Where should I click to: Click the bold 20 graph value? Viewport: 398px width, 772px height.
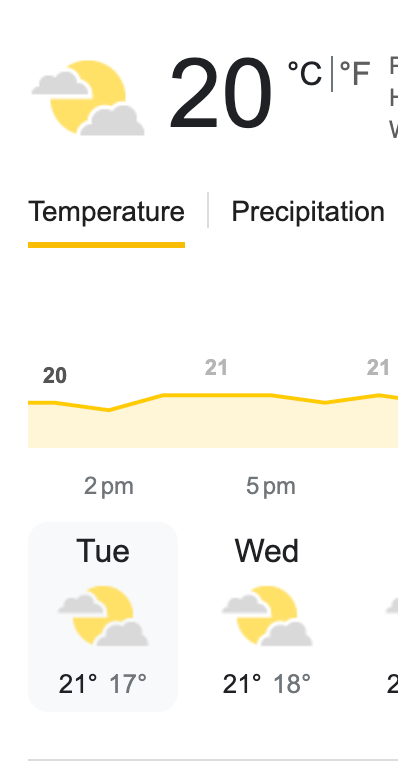(x=55, y=376)
